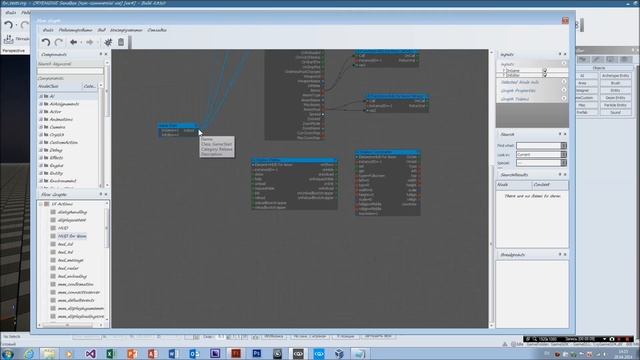640x360 pixels.
Task: Open the Special dropdown in Search panel
Action: [x=564, y=163]
